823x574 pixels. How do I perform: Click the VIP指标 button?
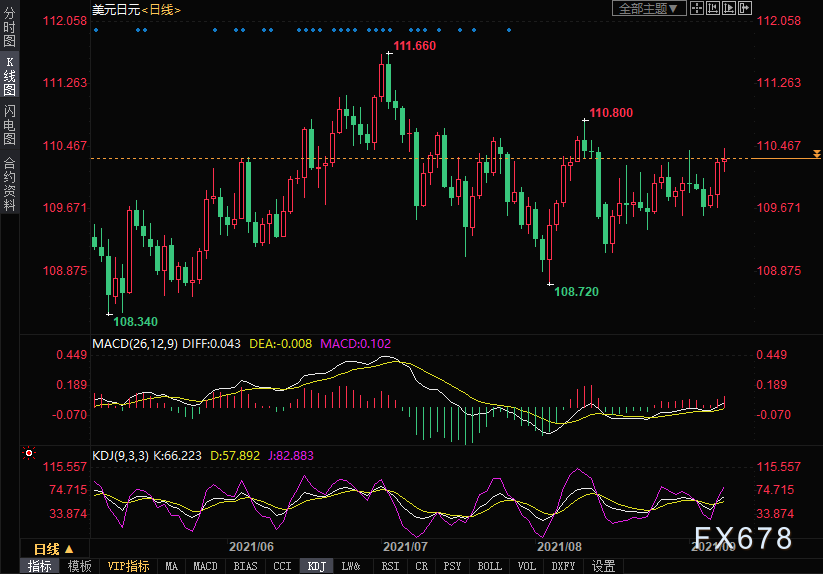point(128,566)
